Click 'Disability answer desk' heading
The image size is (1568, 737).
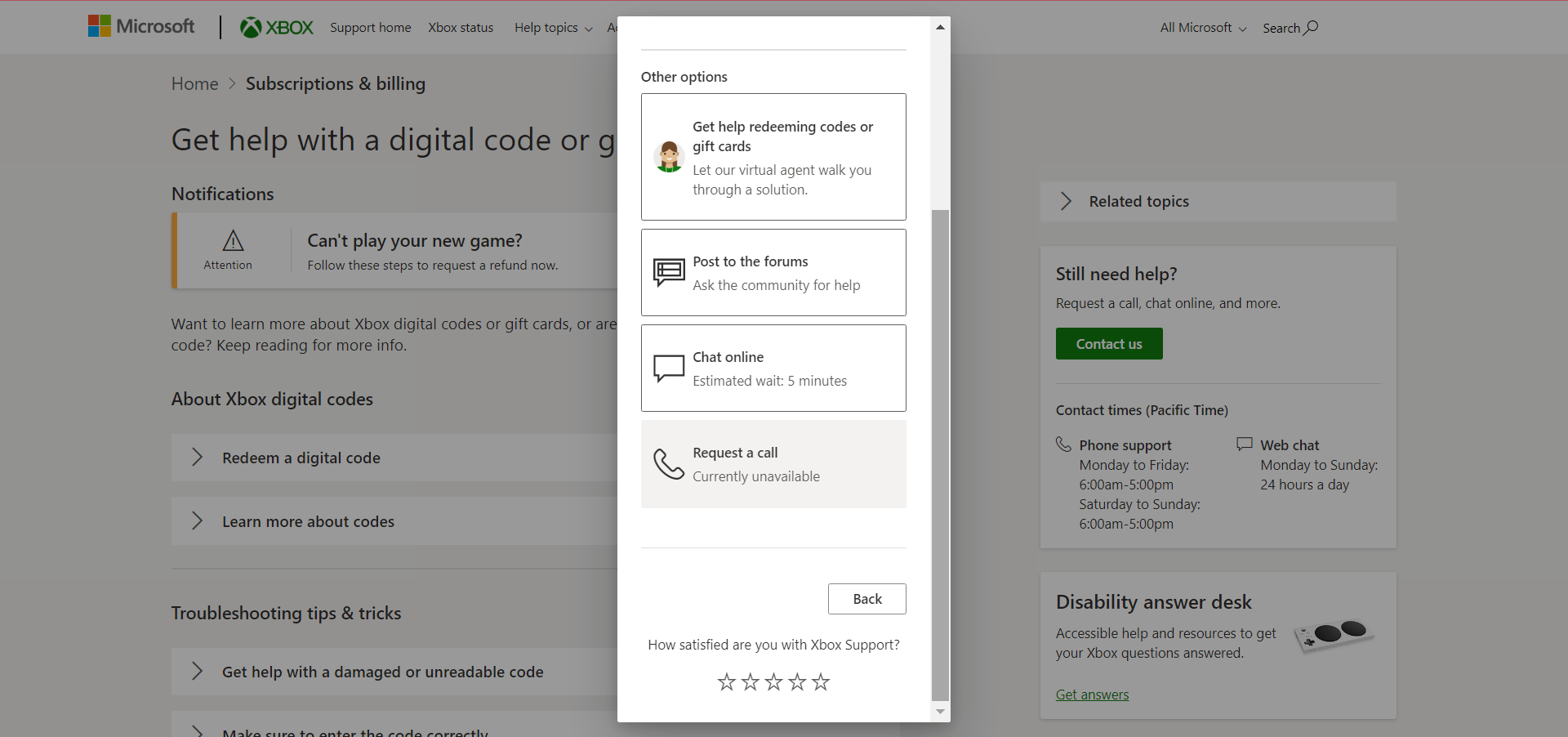[1153, 602]
